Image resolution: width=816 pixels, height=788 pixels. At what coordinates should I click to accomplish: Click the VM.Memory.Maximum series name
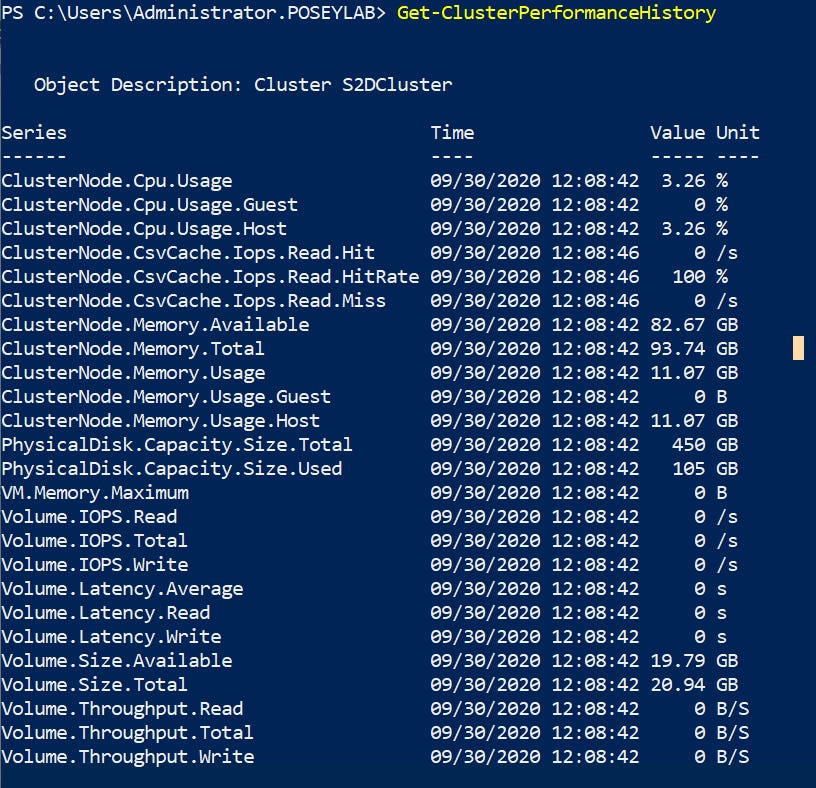(95, 493)
